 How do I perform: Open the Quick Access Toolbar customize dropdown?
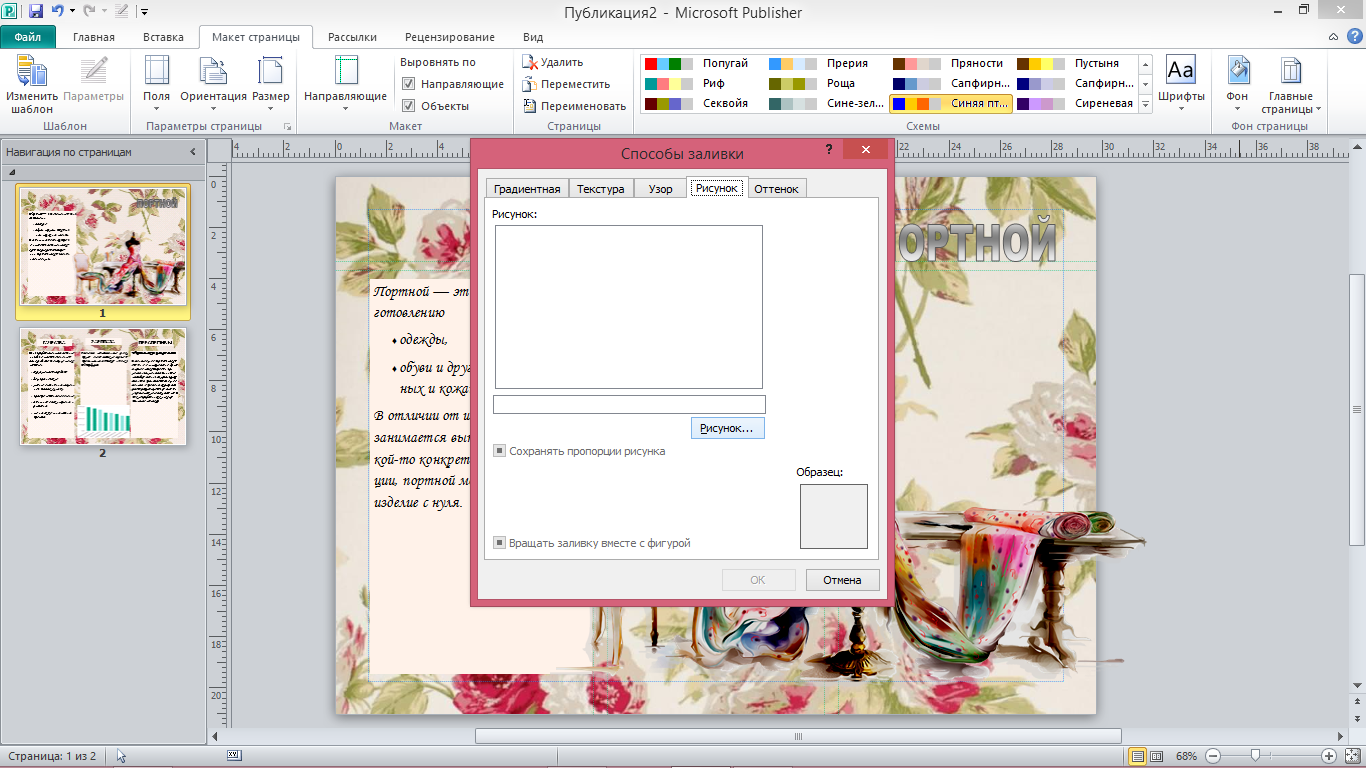tap(144, 12)
